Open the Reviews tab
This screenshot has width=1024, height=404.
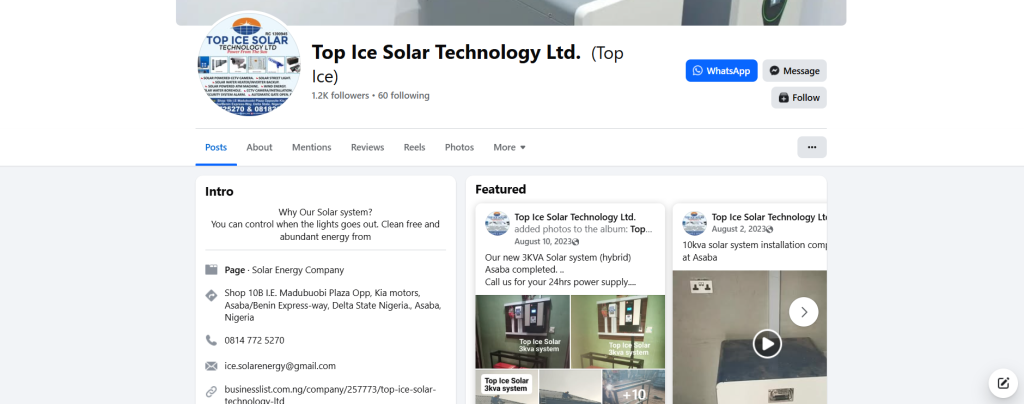pos(367,147)
